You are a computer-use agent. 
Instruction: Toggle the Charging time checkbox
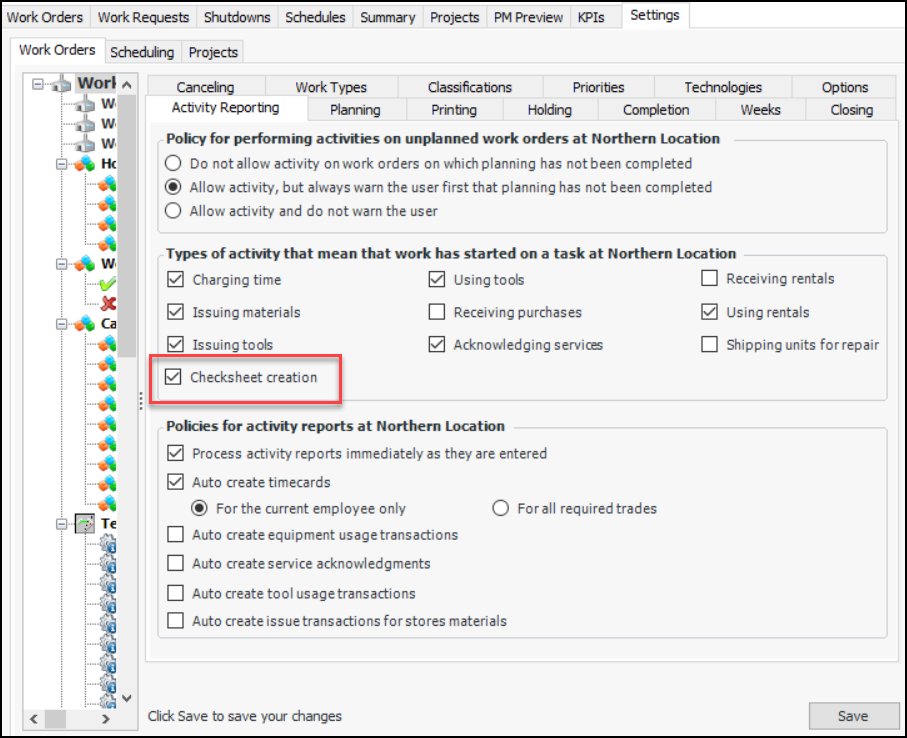click(x=175, y=279)
